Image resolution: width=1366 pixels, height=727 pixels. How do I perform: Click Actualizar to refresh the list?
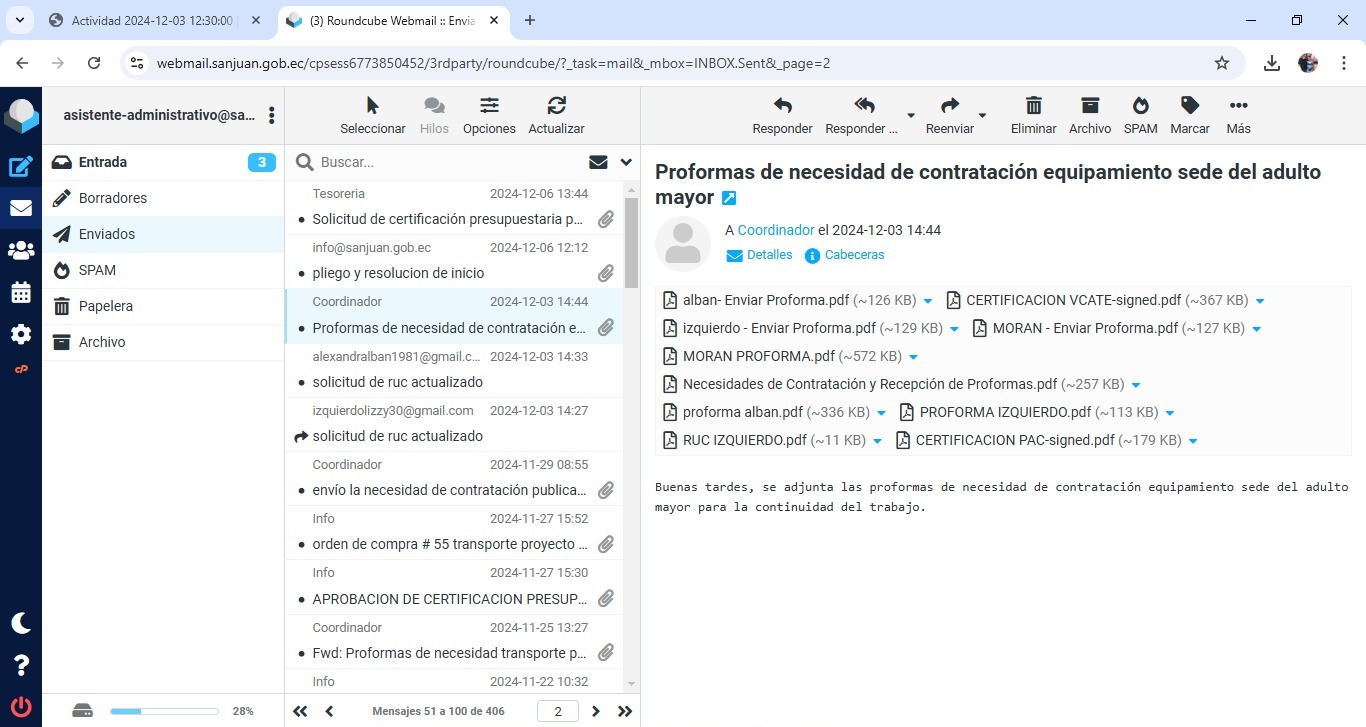click(x=556, y=115)
